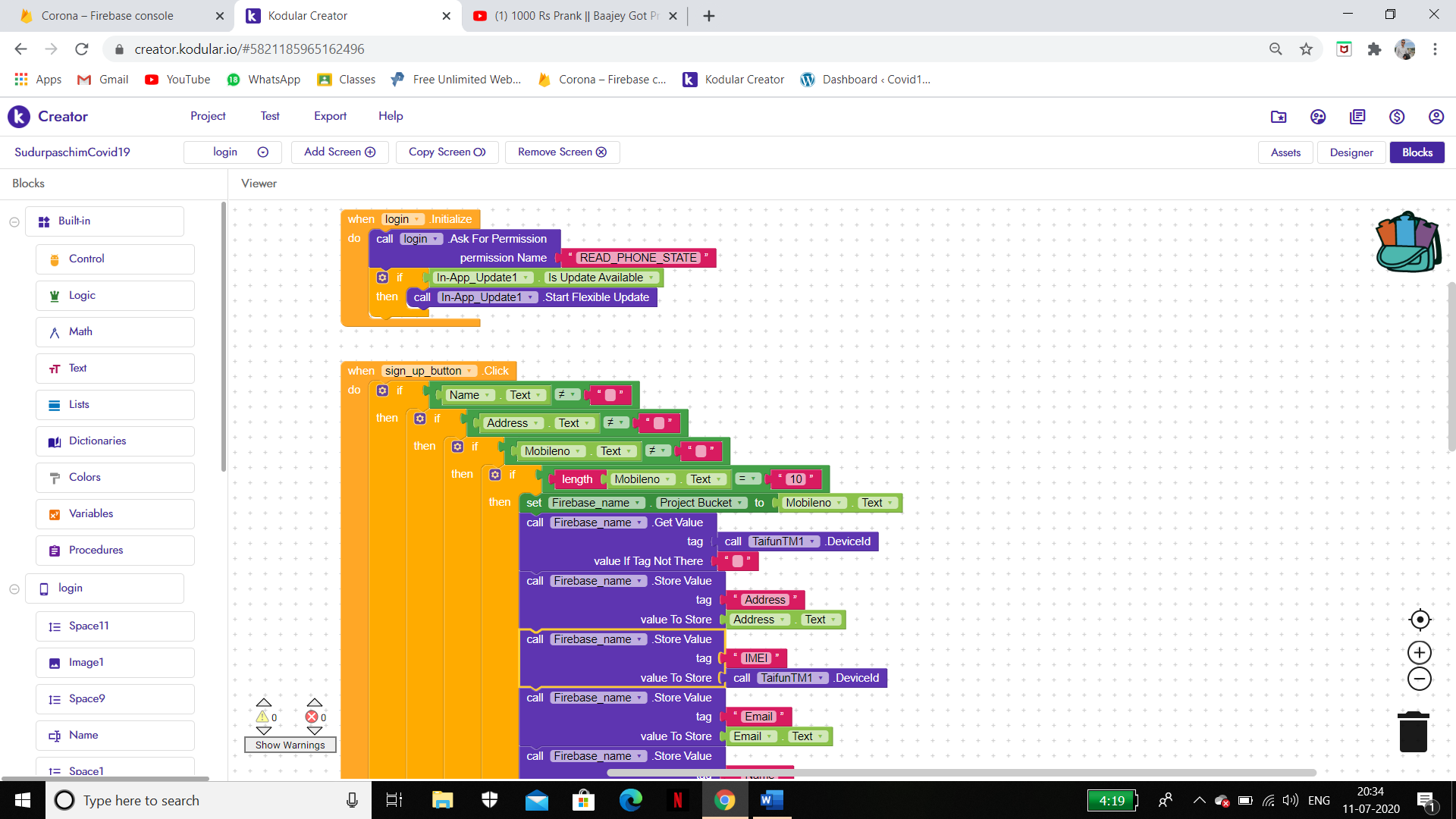Open sign_up_button component dropdown in block
The image size is (1456, 819).
470,371
